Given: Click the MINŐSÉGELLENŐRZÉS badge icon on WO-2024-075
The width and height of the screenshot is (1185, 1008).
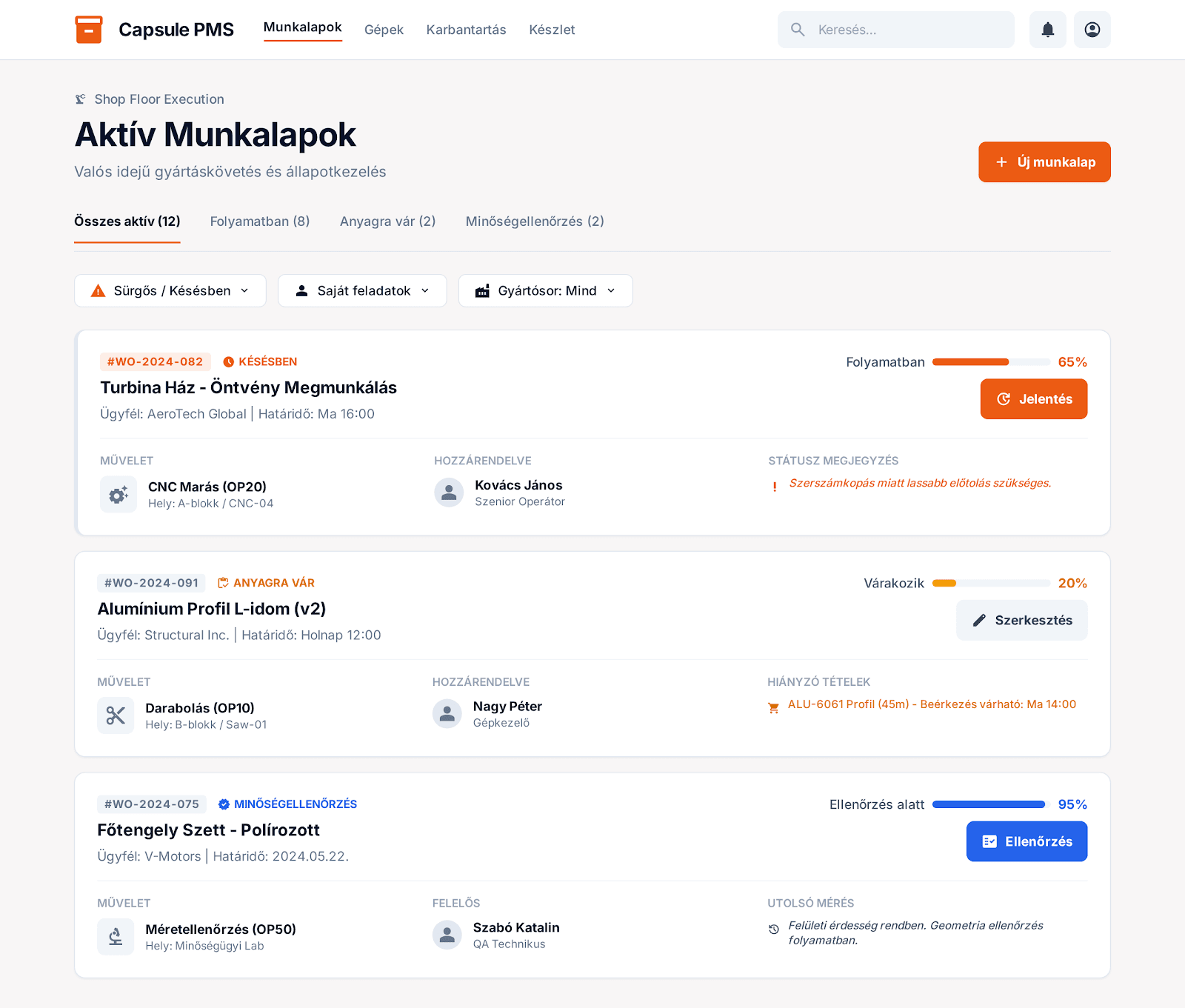Looking at the screenshot, I should [223, 804].
